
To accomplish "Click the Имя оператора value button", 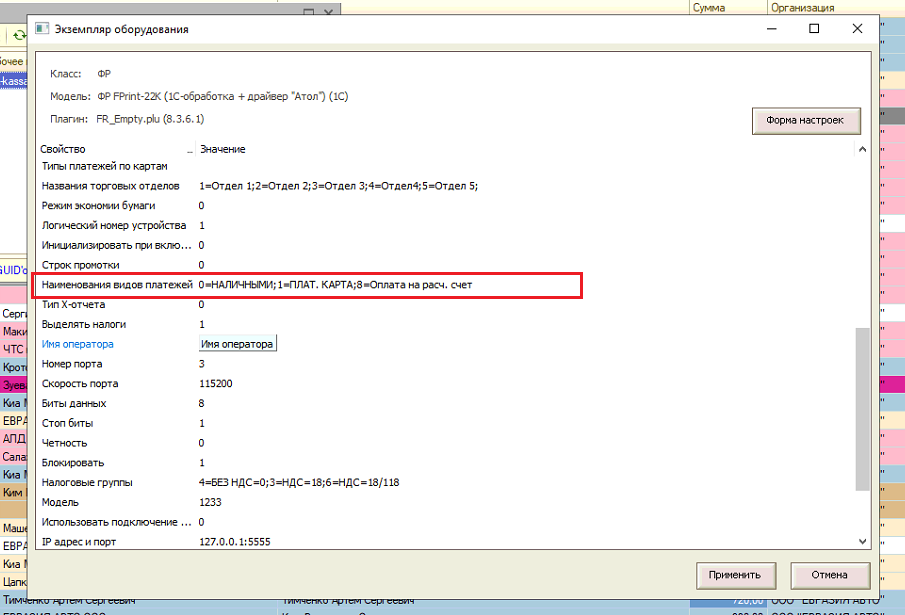I will click(x=237, y=344).
